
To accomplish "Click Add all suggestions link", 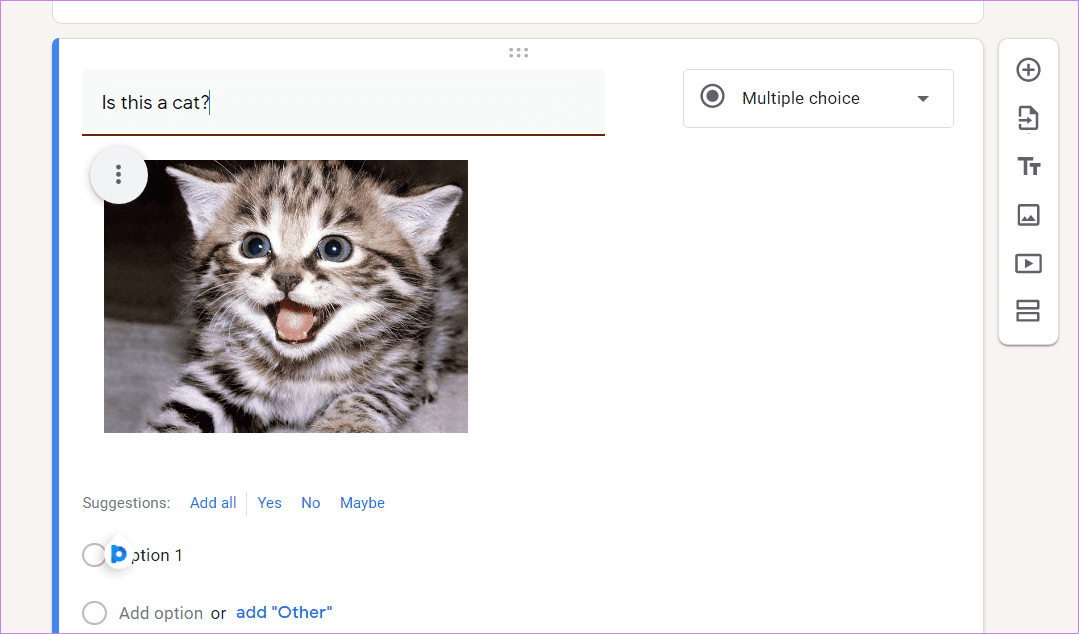I will pyautogui.click(x=213, y=503).
